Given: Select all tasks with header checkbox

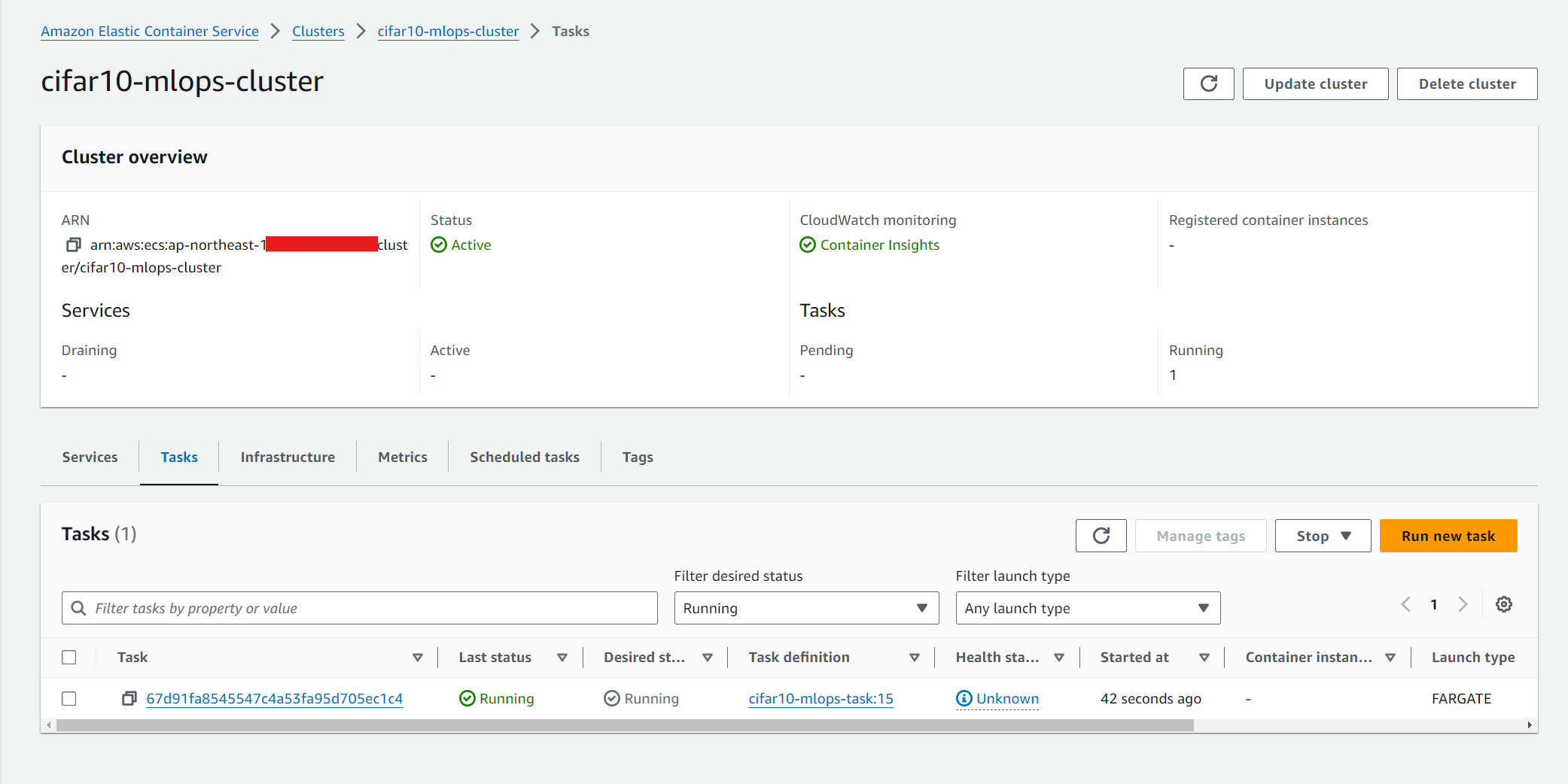Looking at the screenshot, I should pyautogui.click(x=69, y=658).
